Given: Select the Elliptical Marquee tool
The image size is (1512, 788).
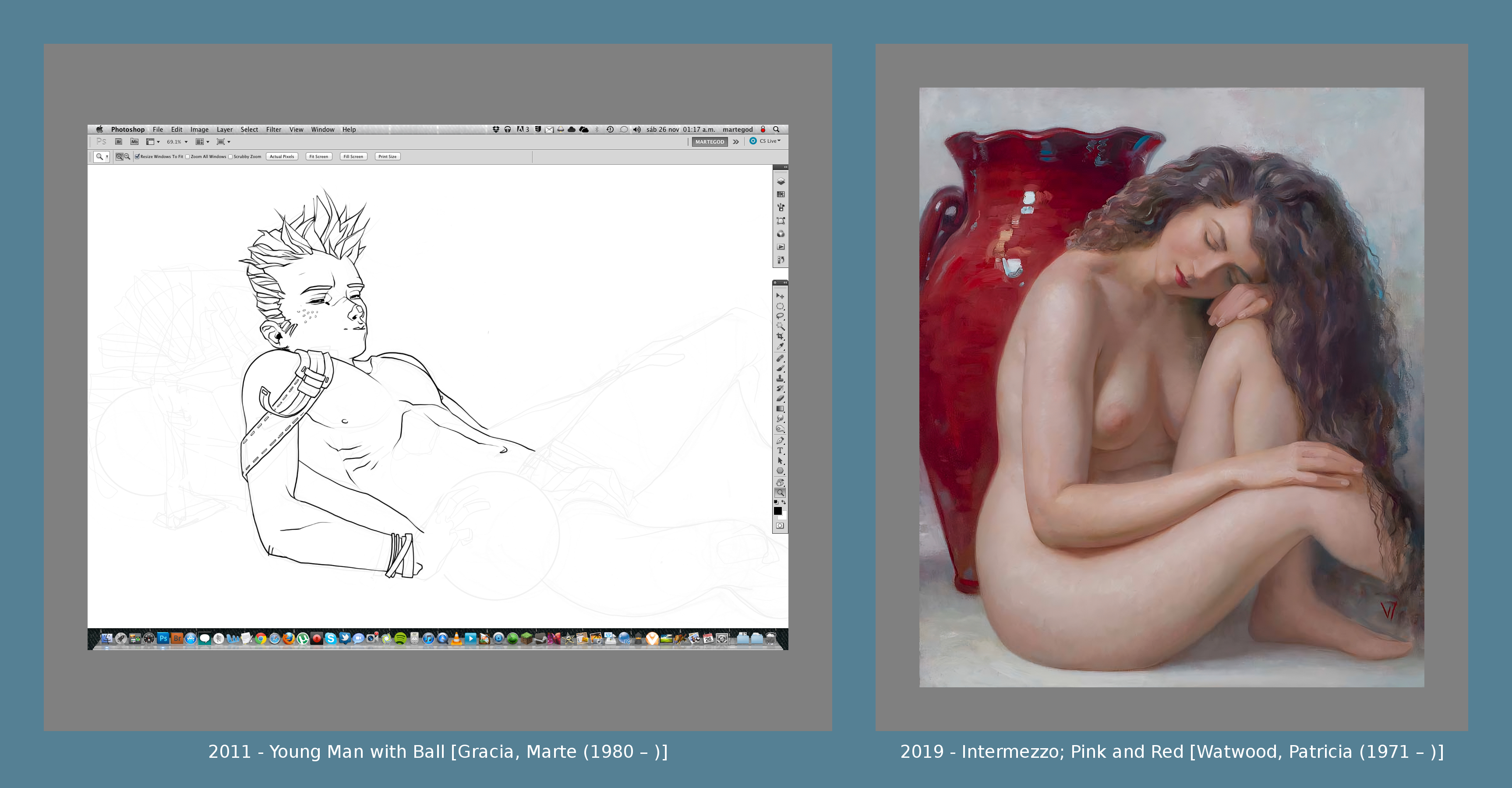Looking at the screenshot, I should 780,306.
